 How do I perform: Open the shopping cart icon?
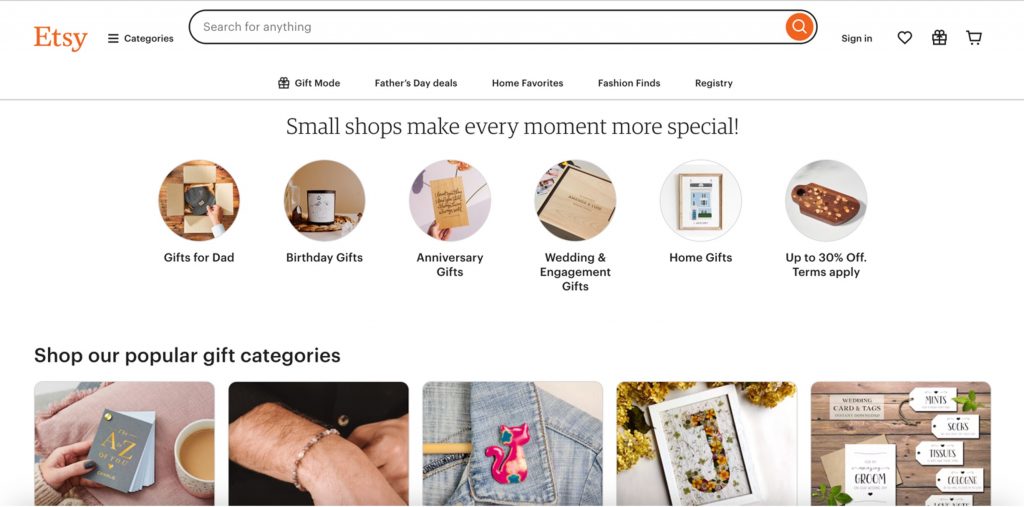click(974, 38)
